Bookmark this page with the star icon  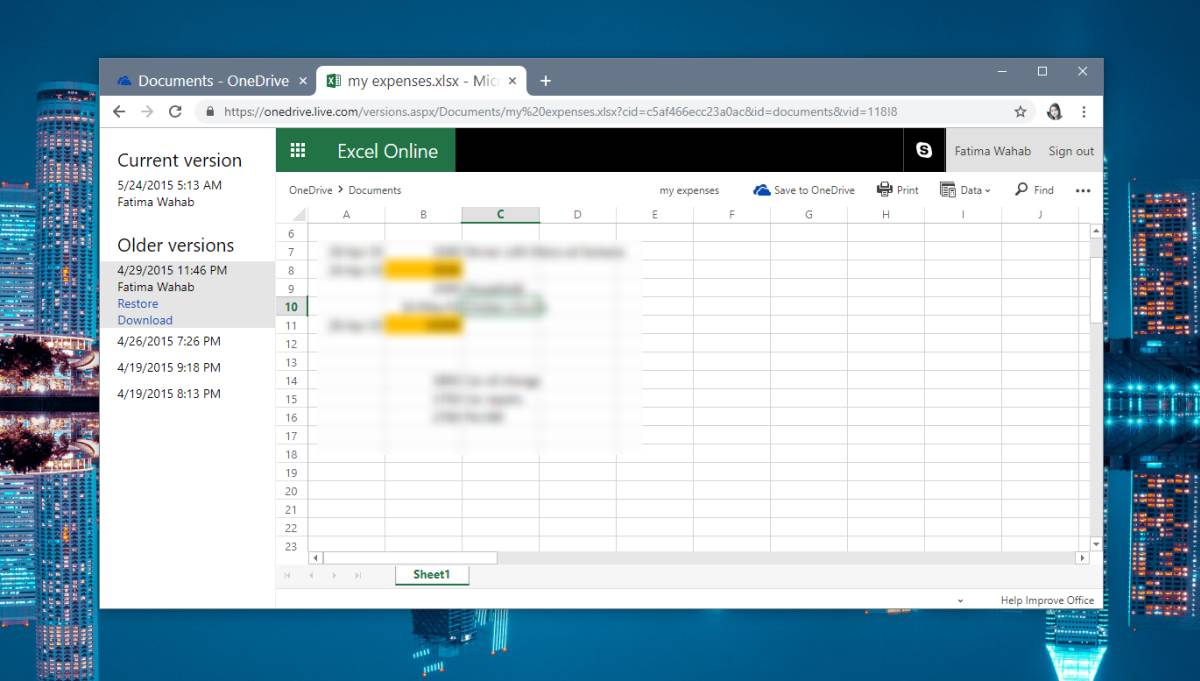pyautogui.click(x=1020, y=112)
